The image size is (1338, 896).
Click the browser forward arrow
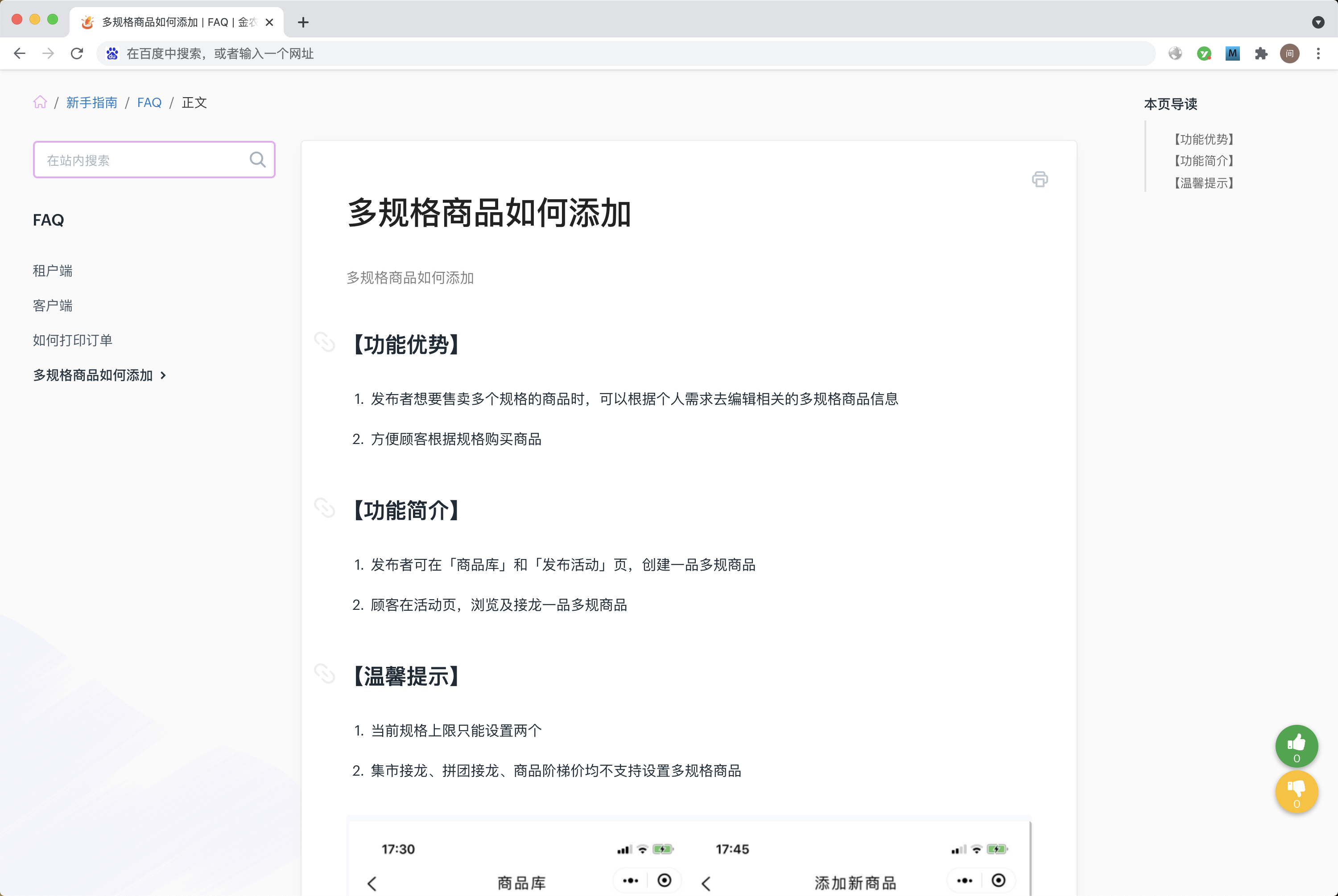[48, 53]
